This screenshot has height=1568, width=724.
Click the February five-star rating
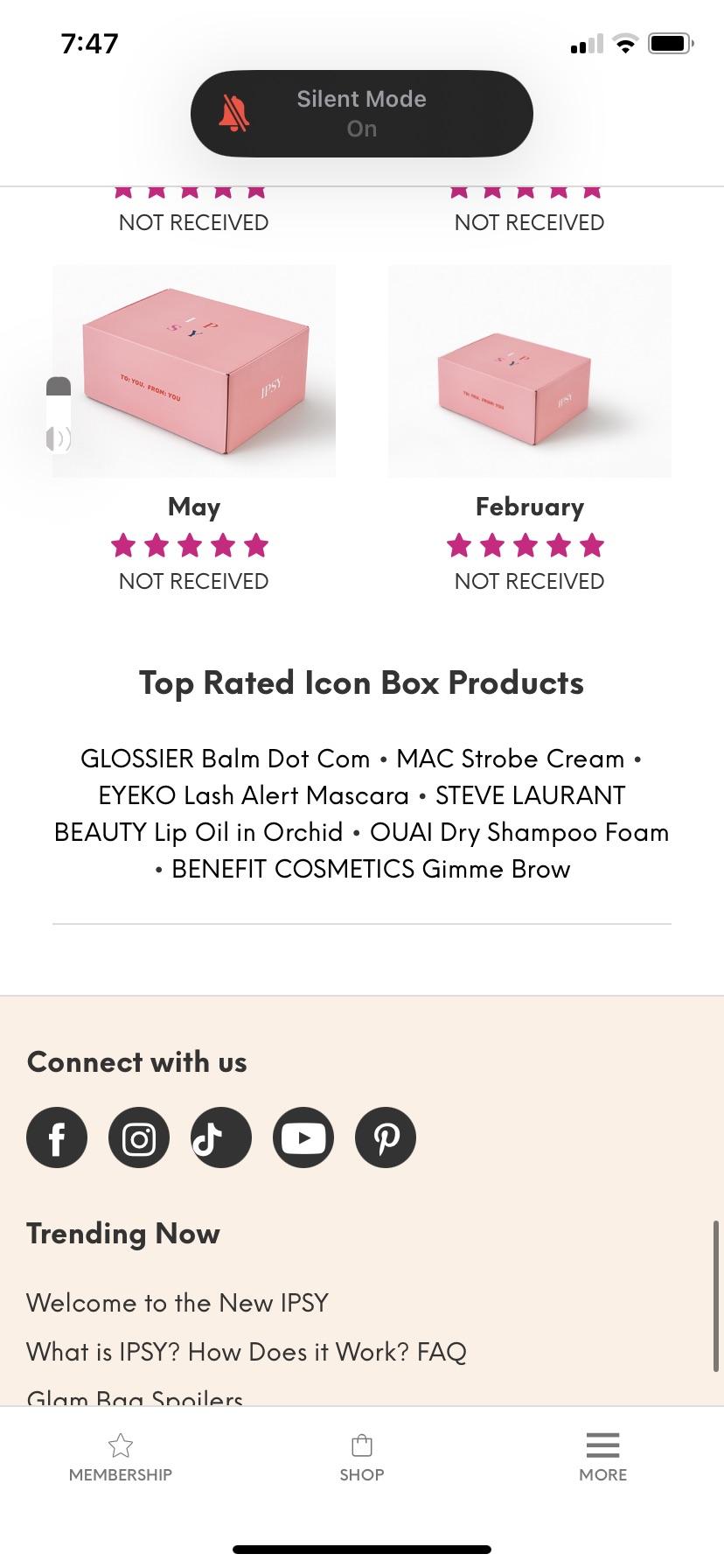point(526,546)
